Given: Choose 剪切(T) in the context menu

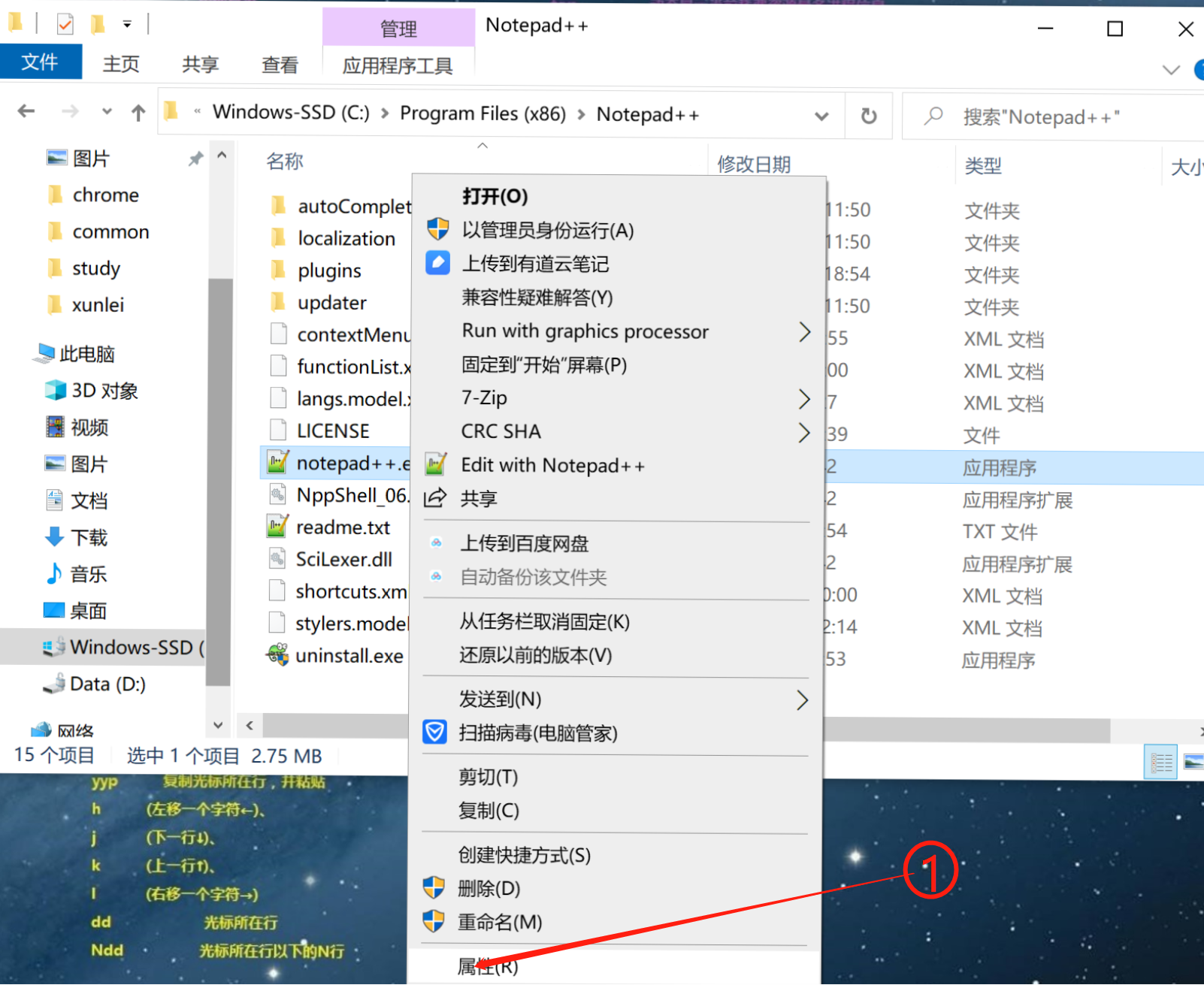Looking at the screenshot, I should tap(489, 777).
